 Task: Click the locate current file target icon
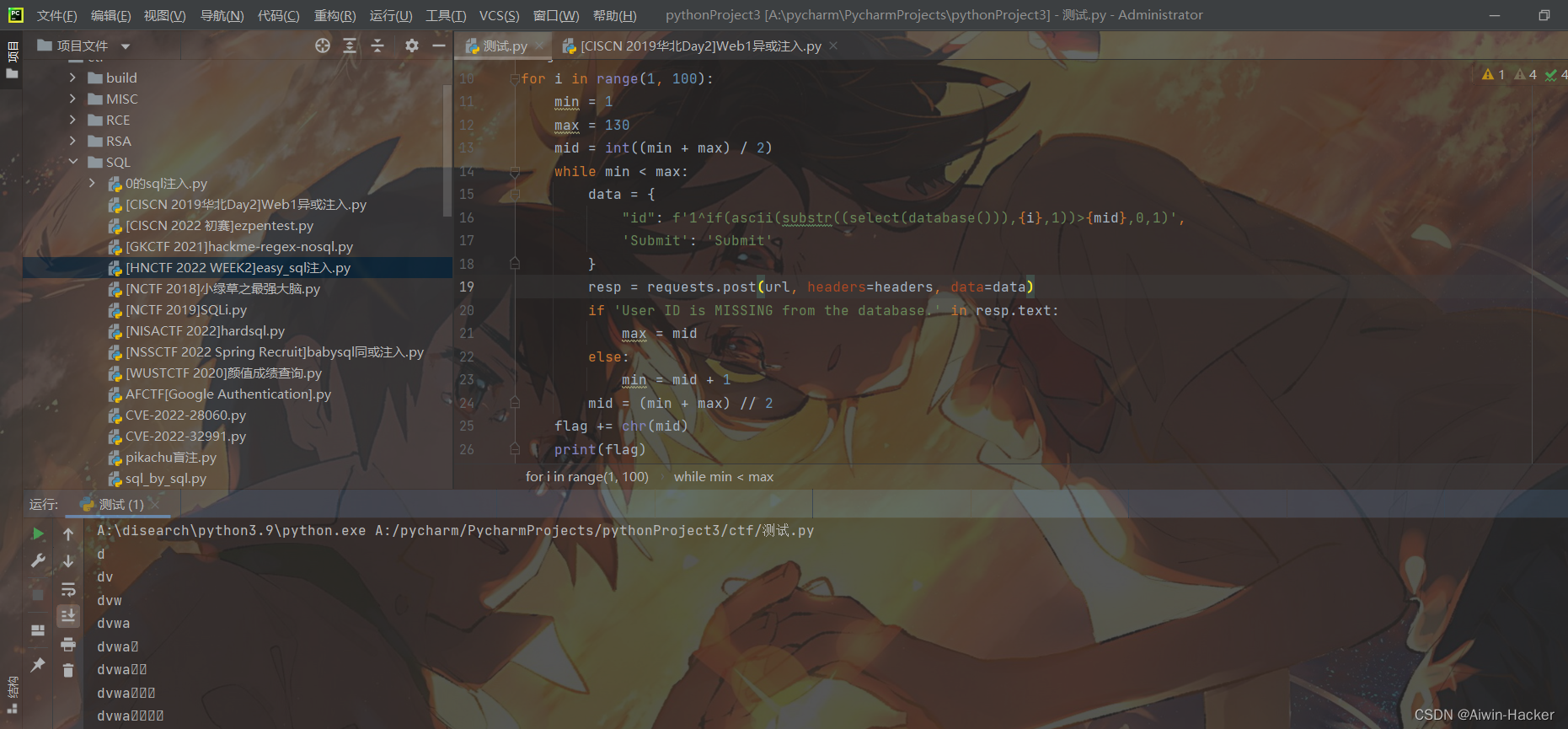click(x=323, y=46)
